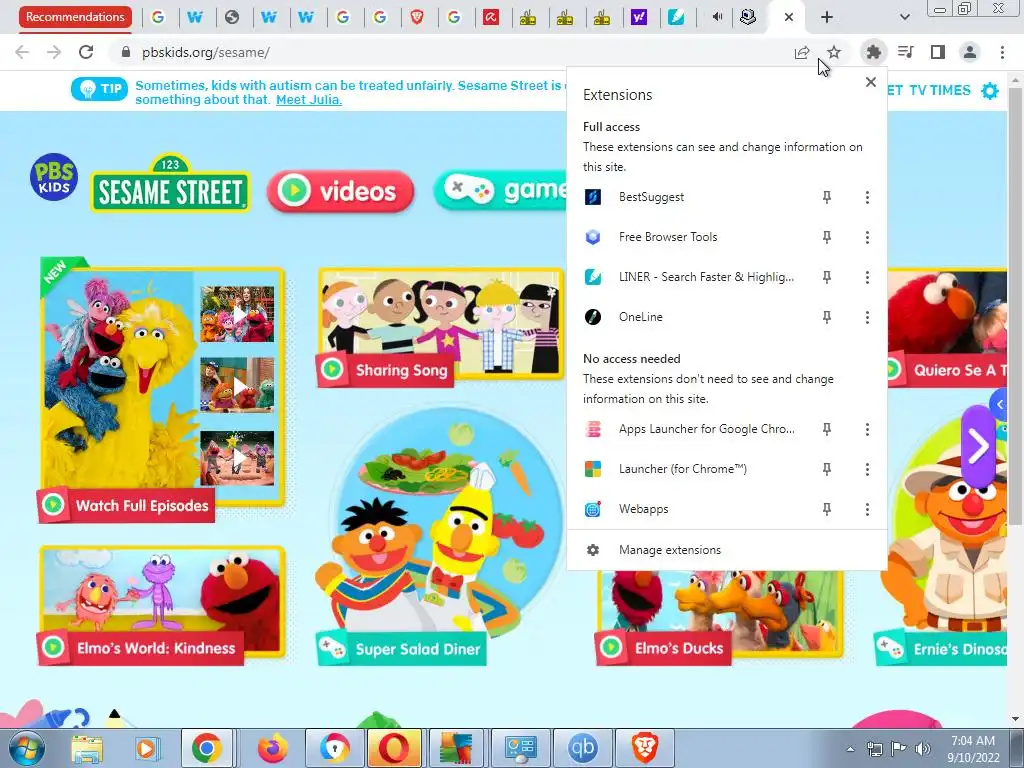1024x768 pixels.
Task: Click the LINER extension icon
Action: [592, 277]
